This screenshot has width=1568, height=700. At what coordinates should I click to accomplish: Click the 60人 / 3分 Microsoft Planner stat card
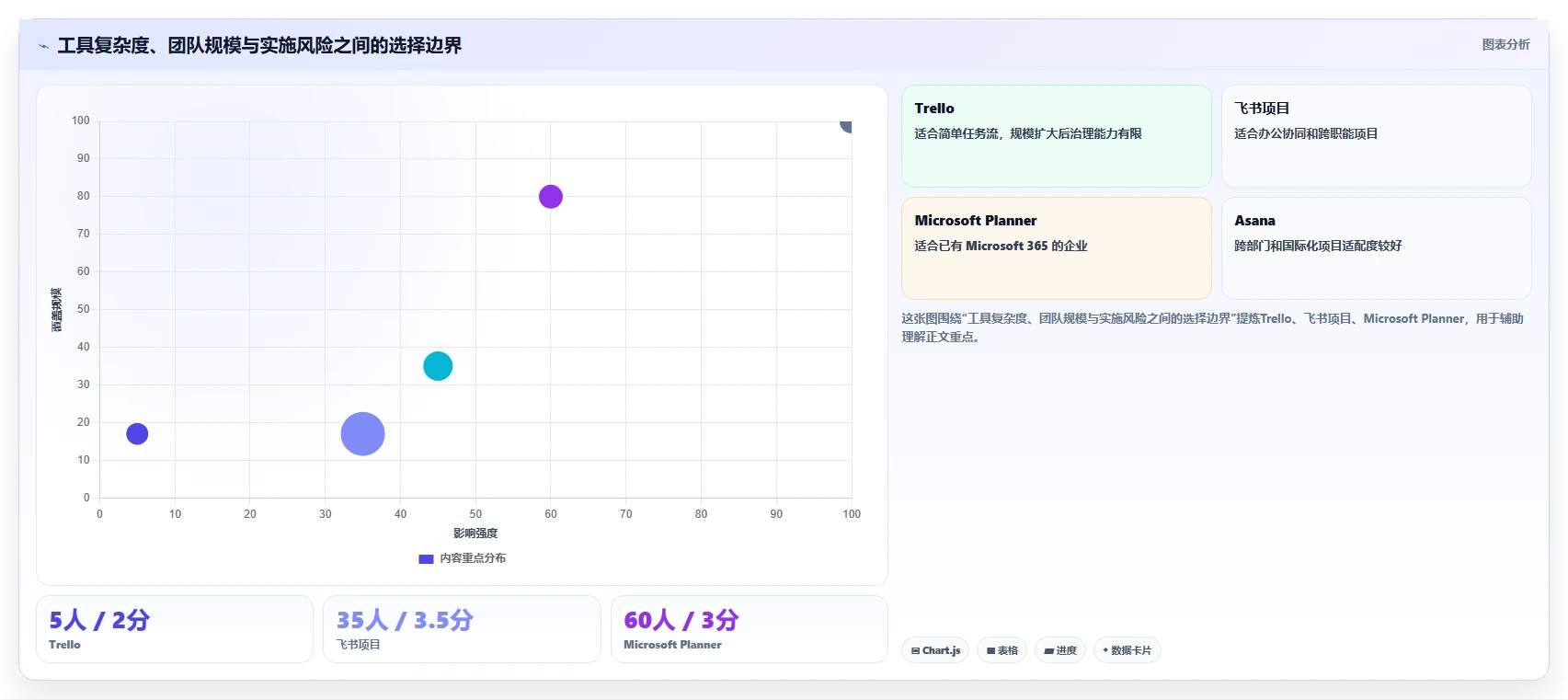pos(750,629)
